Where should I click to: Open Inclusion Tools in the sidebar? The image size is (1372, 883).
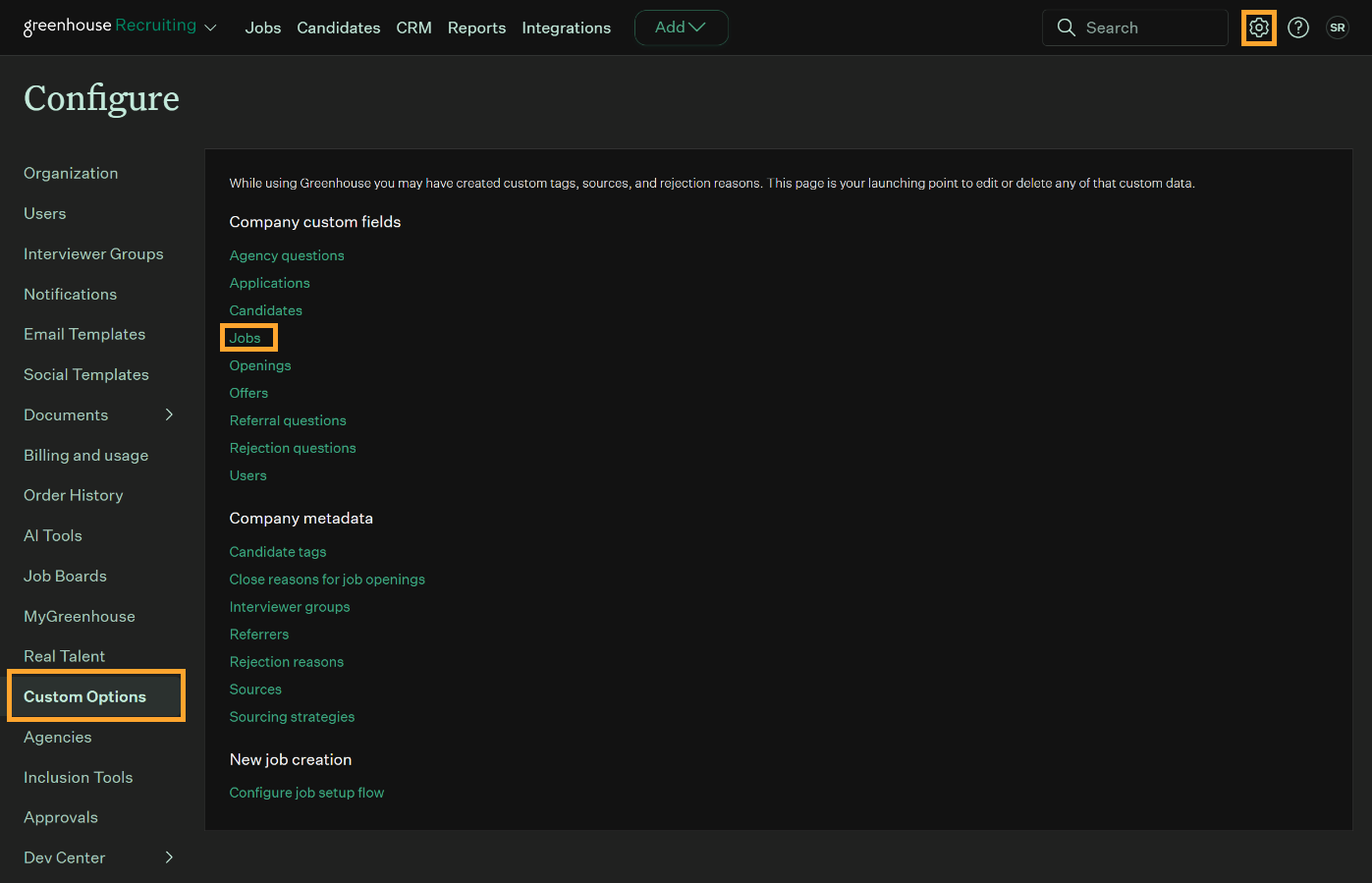[79, 777]
